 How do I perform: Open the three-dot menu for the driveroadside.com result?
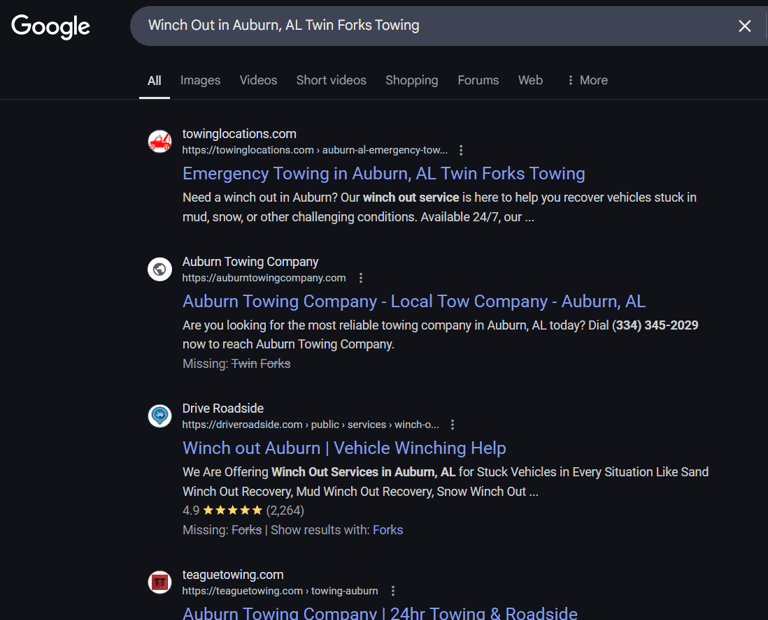click(x=453, y=425)
